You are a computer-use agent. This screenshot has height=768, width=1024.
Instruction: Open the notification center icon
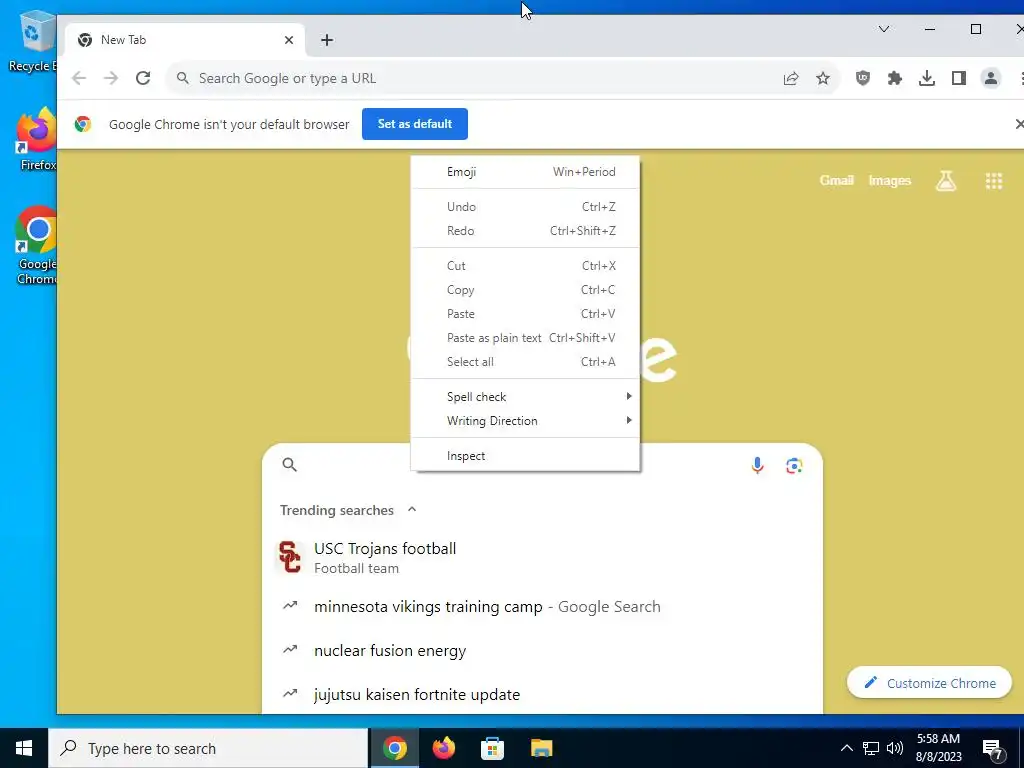coord(993,750)
